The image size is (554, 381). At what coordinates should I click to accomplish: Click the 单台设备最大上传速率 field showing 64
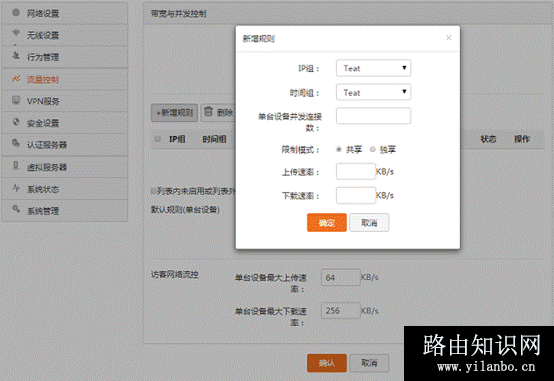click(x=341, y=277)
